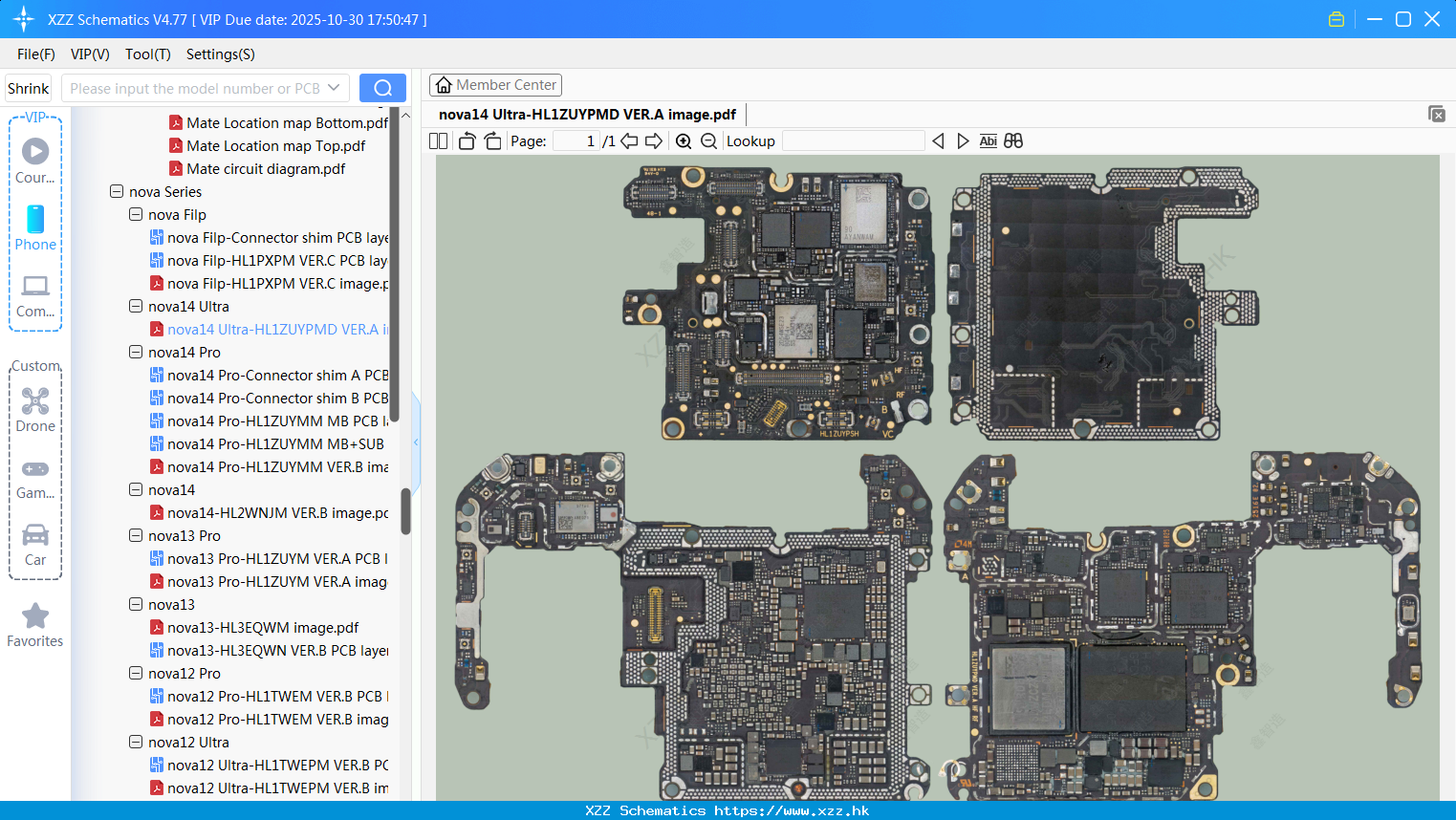Open model number dropdown arrow
The height and width of the screenshot is (820, 1456).
pos(334,88)
